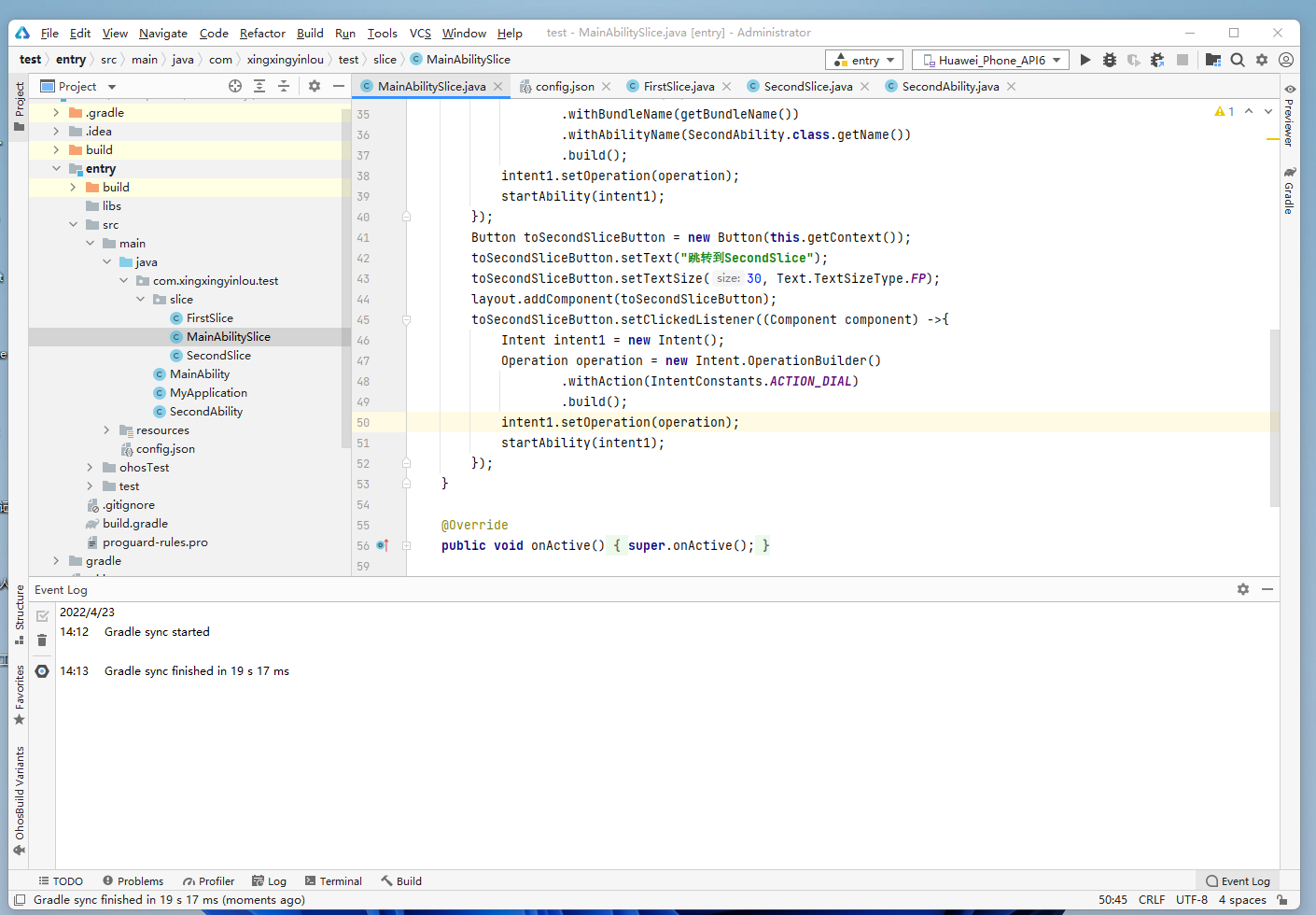Open the Huawei_Phone_API6 device dropdown
Viewport: 1316px width, 915px height.
click(x=991, y=60)
